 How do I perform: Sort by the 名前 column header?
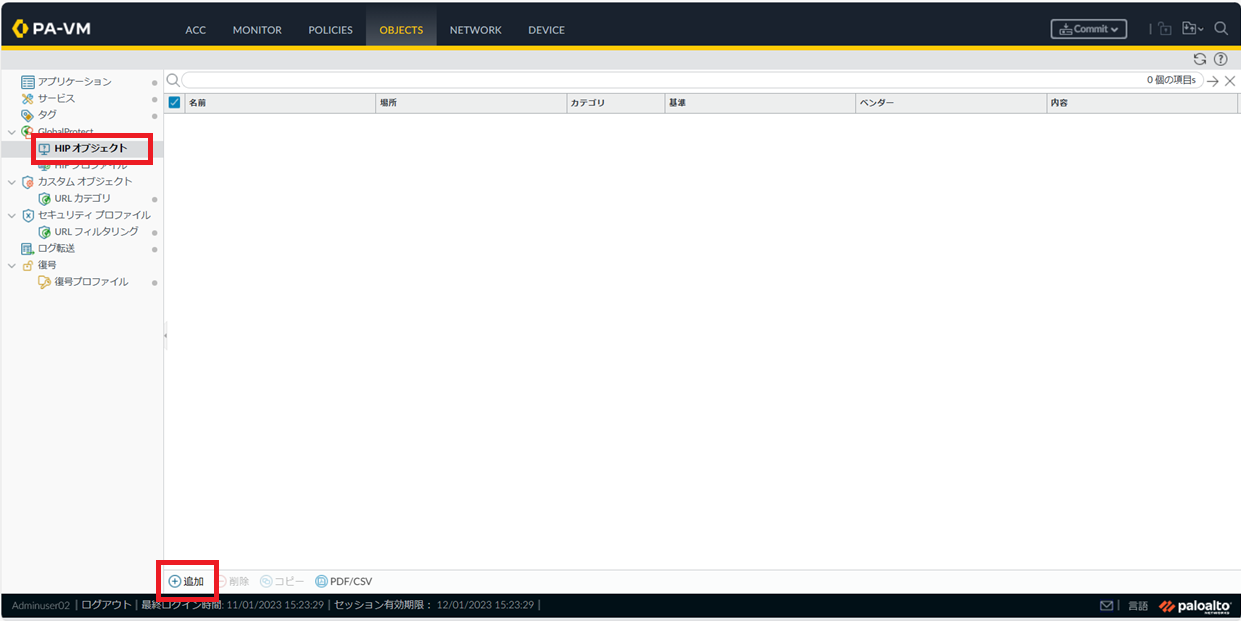tap(280, 102)
